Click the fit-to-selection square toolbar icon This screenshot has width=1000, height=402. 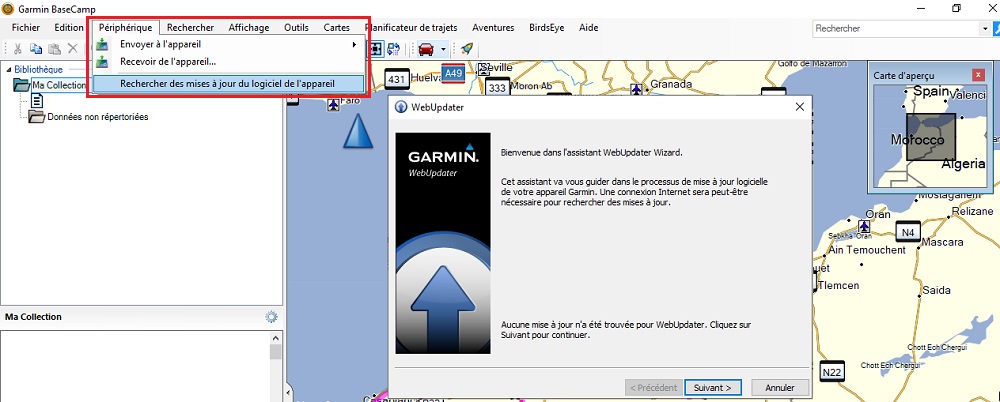376,48
